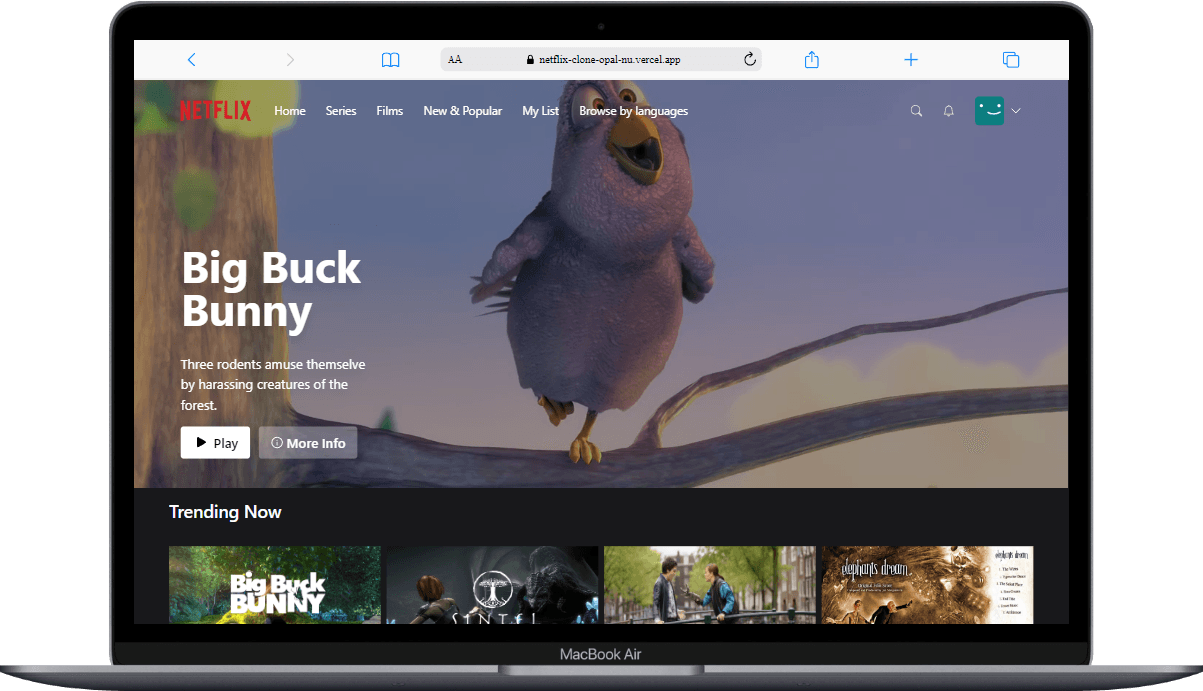Show the tab overview icon
1203x691 pixels.
click(1011, 60)
